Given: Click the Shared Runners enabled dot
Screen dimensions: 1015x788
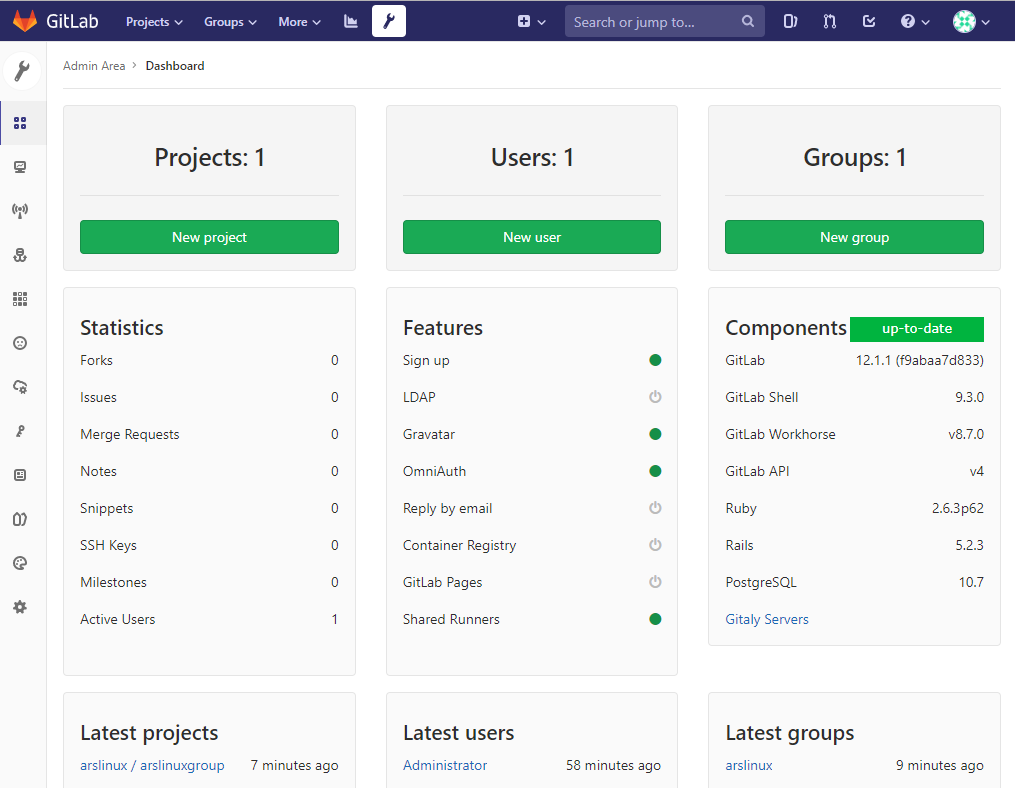Looking at the screenshot, I should pos(655,619).
